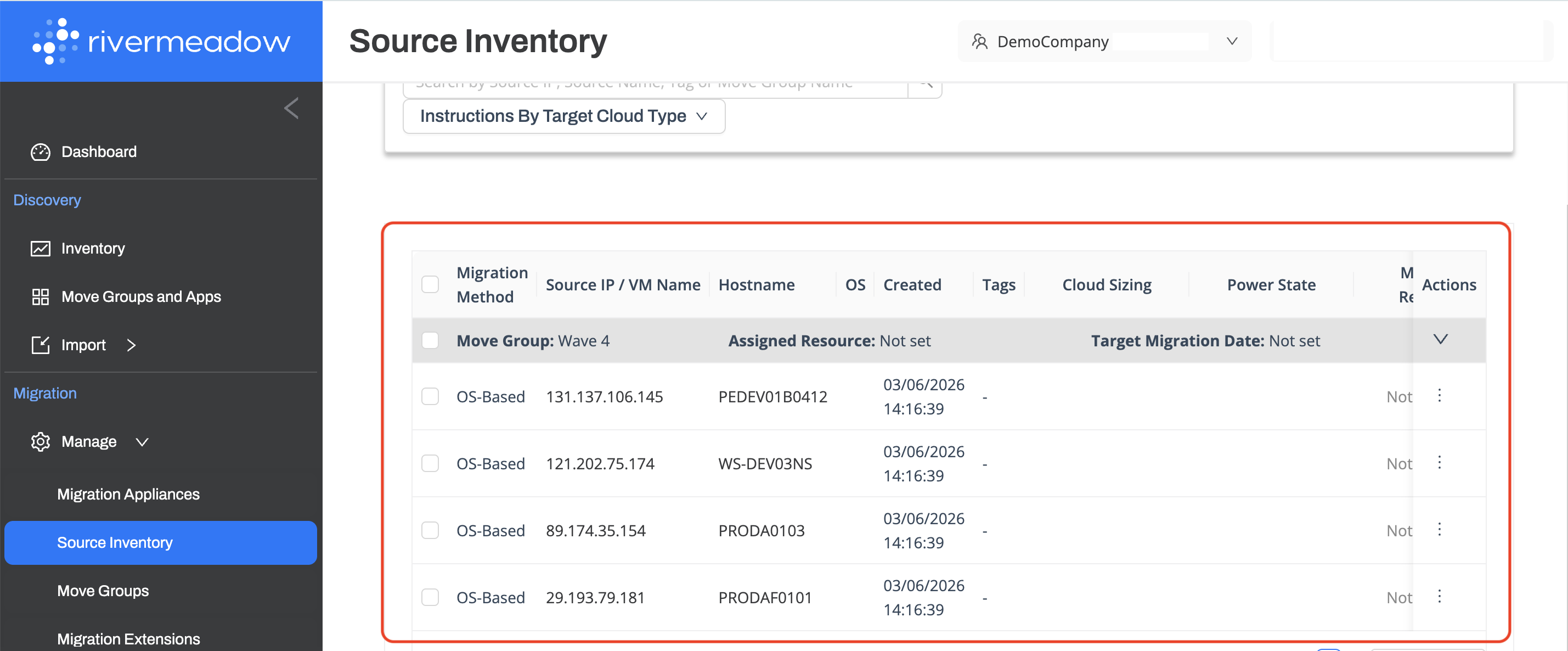Collapse the Wave 4 move group chevron
1568x651 pixels.
(x=1440, y=339)
